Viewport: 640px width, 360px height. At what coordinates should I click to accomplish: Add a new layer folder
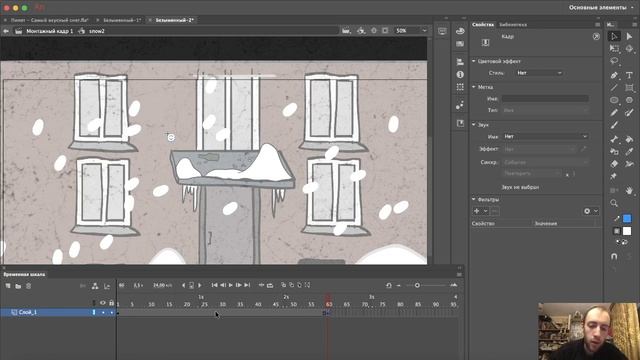[x=18, y=286]
